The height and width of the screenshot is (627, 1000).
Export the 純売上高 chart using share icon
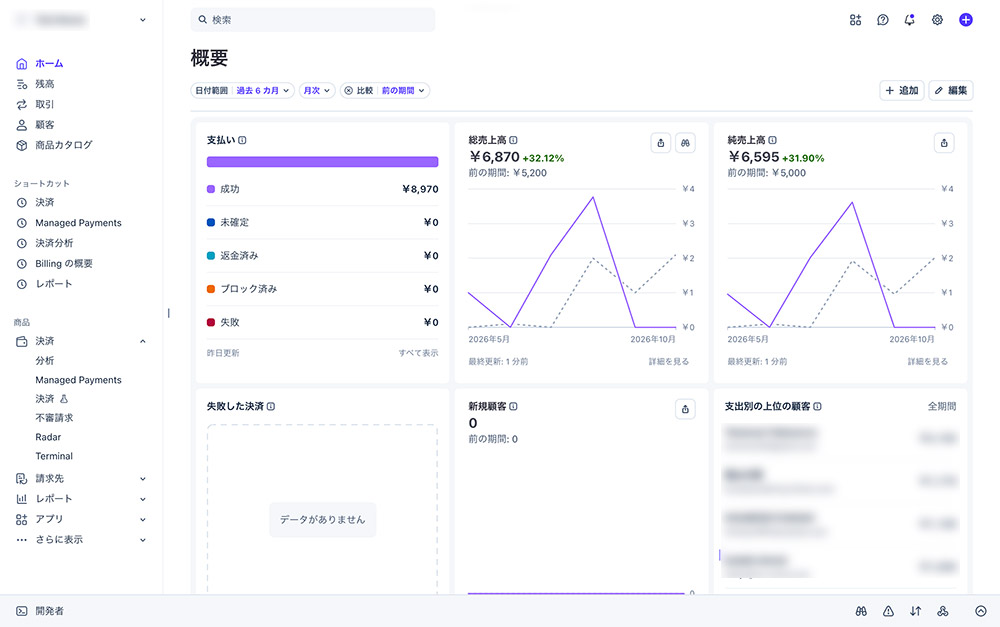coord(944,143)
